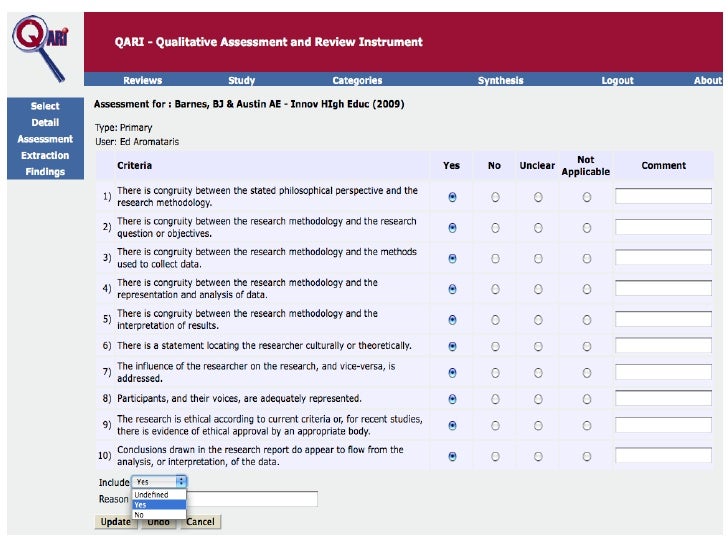Viewport: 728px width, 546px height.
Task: Click the Barnes & Austin assessment title
Action: pyautogui.click(x=249, y=104)
